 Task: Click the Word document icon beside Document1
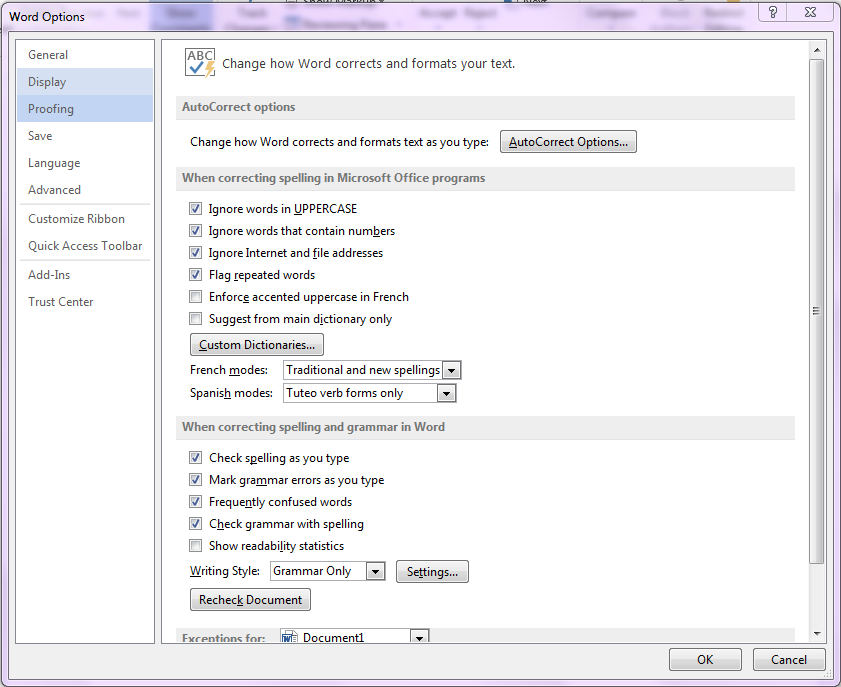pos(290,637)
